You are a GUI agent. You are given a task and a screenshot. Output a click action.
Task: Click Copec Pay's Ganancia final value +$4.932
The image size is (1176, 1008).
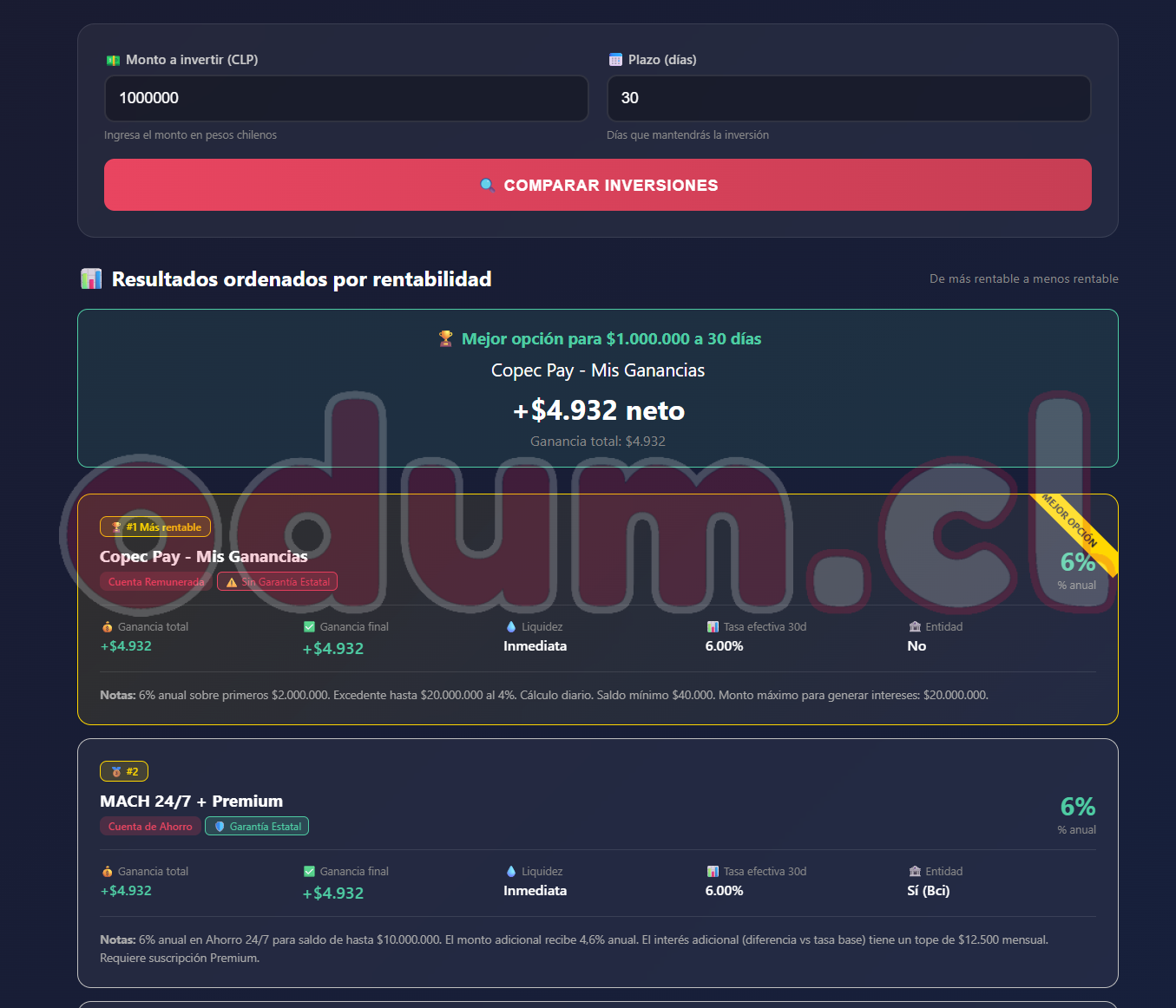(x=333, y=649)
